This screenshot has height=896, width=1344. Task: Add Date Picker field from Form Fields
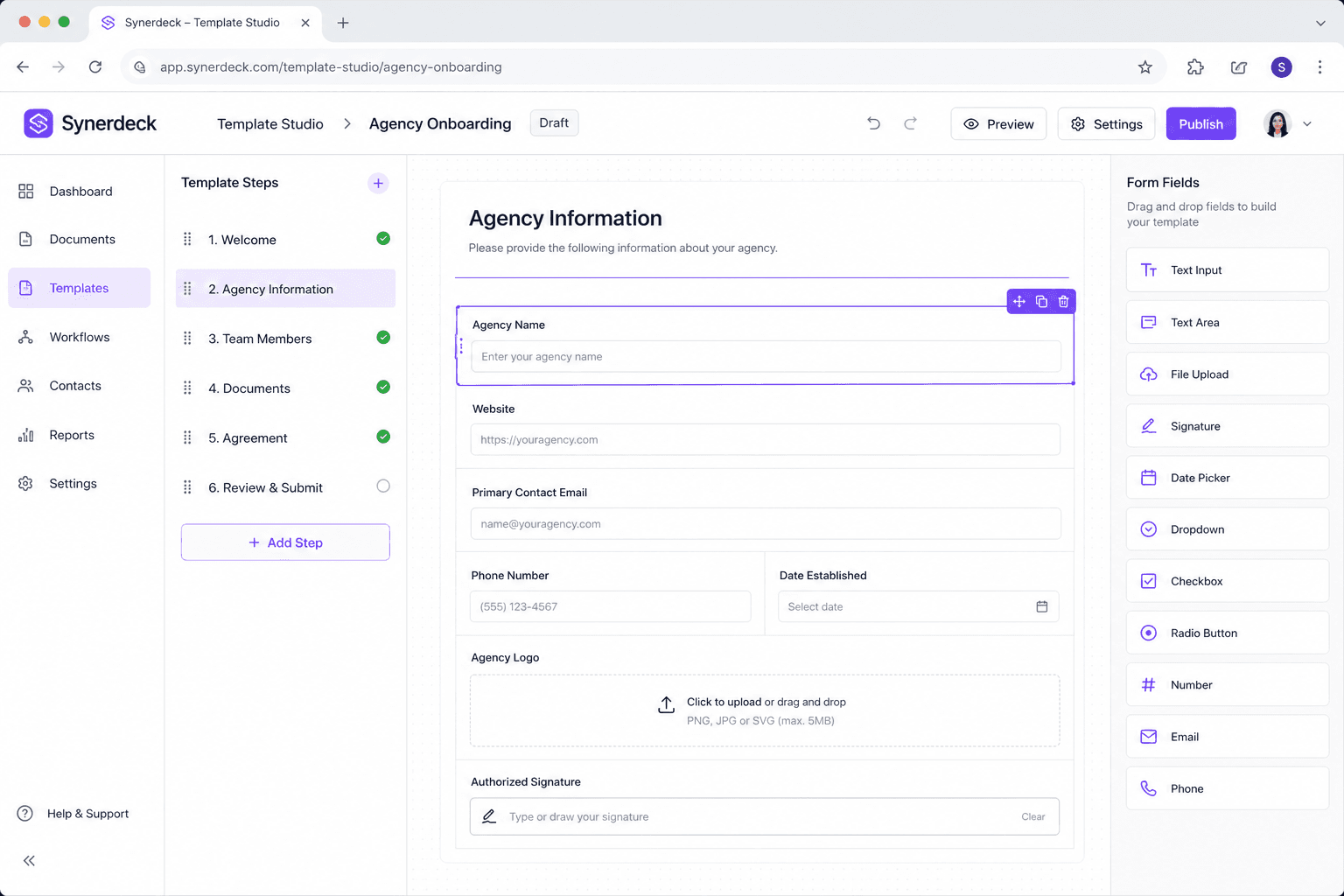[x=1228, y=478]
